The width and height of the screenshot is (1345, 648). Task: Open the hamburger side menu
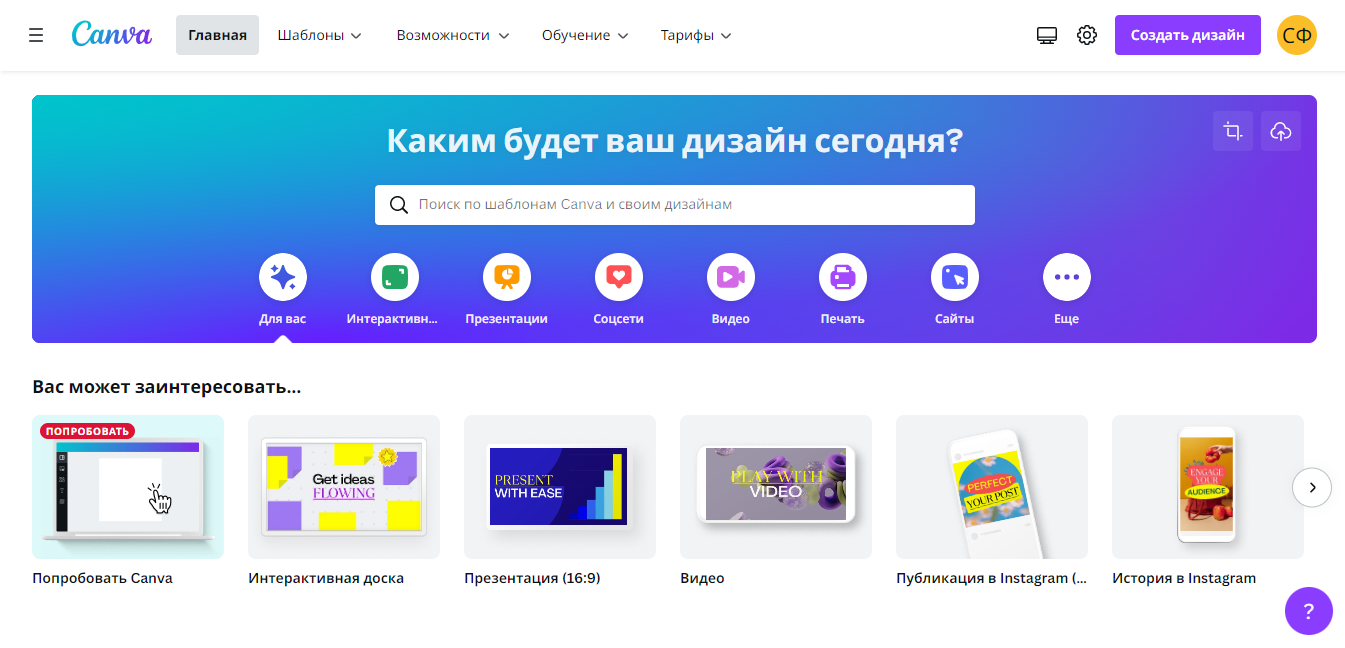pyautogui.click(x=36, y=35)
